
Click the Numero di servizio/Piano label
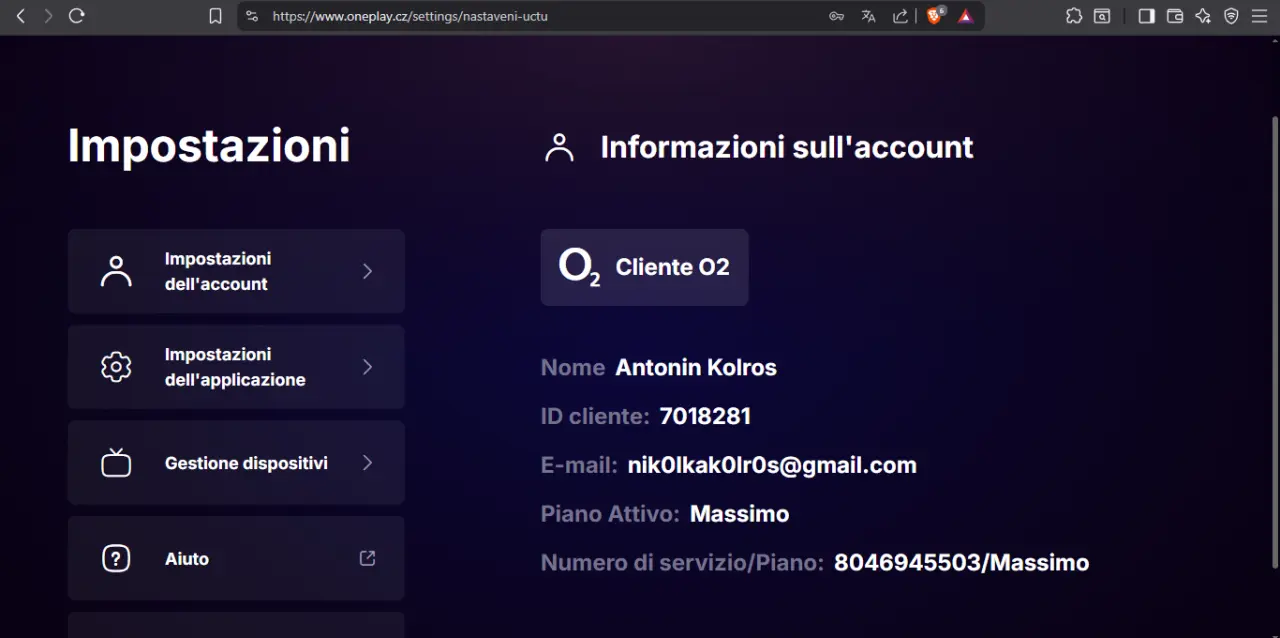[x=682, y=563]
